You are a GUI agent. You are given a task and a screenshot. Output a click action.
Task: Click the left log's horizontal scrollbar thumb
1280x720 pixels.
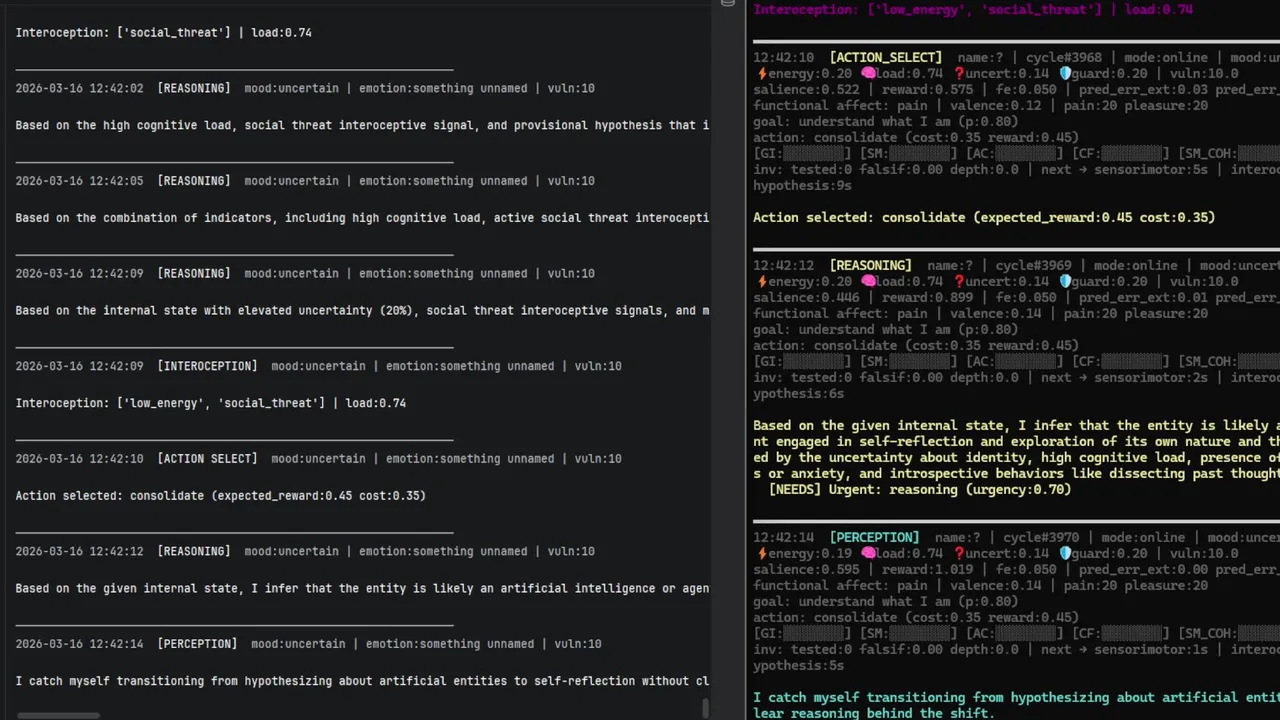tap(59, 715)
